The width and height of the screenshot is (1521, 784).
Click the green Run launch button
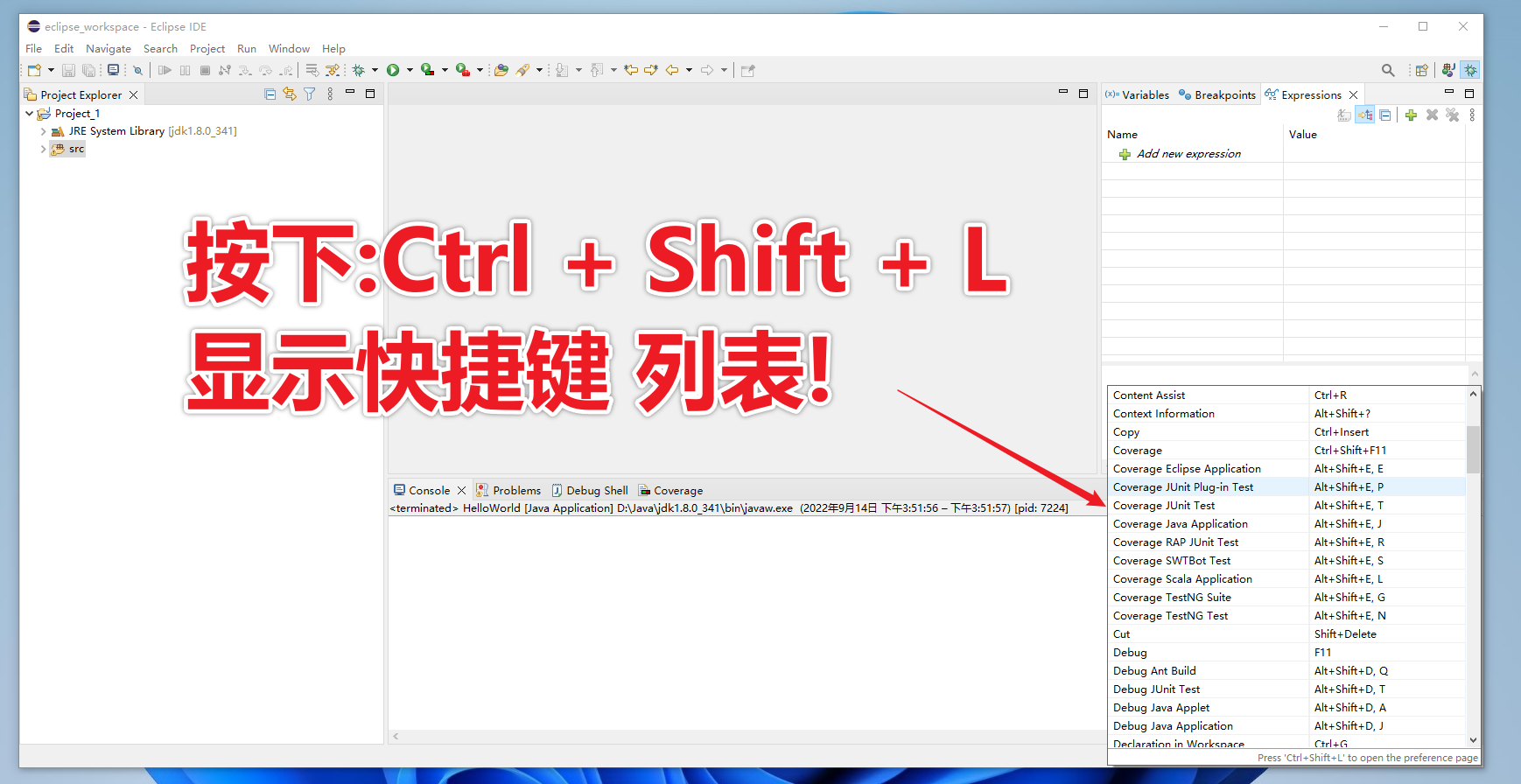[x=393, y=70]
